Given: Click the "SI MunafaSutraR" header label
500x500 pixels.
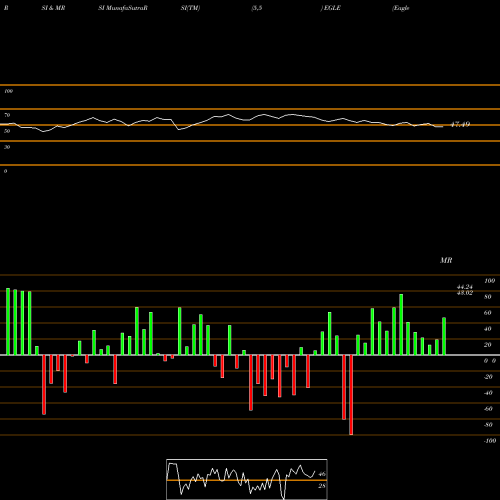Looking at the screenshot, I should click(x=123, y=8).
